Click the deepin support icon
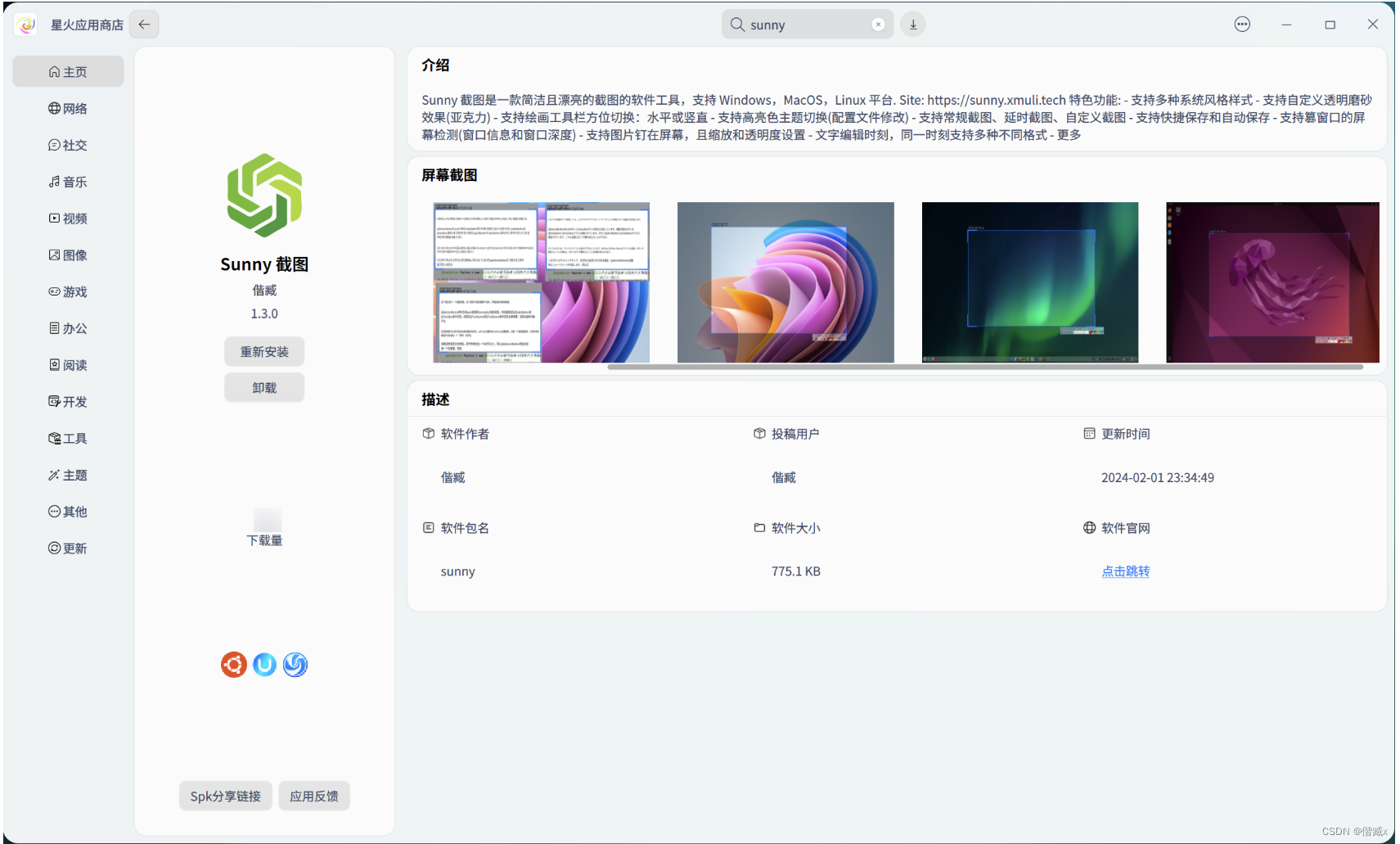 (295, 665)
